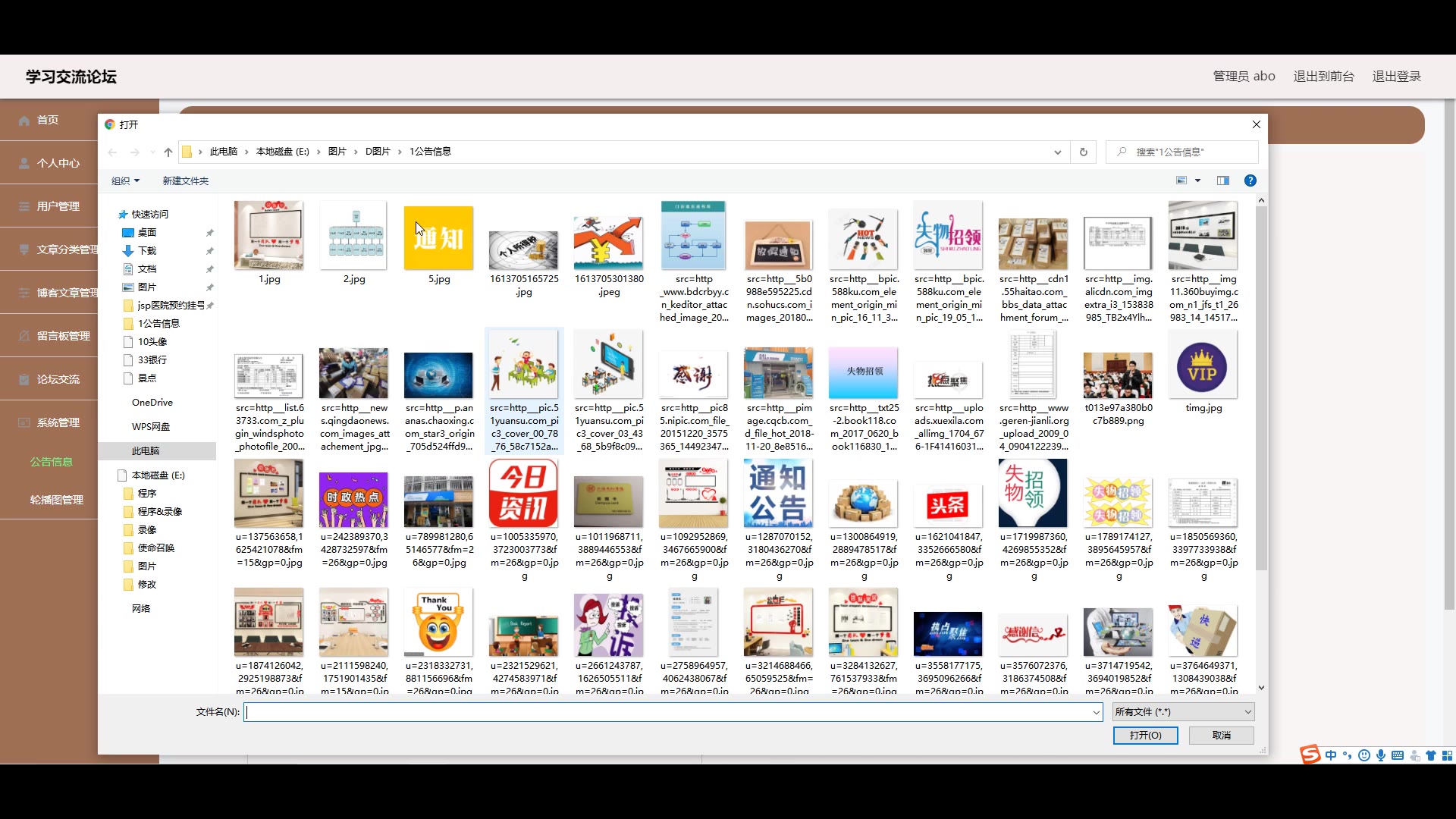
Task: Click the Sogou input method tray icon
Action: [1310, 755]
